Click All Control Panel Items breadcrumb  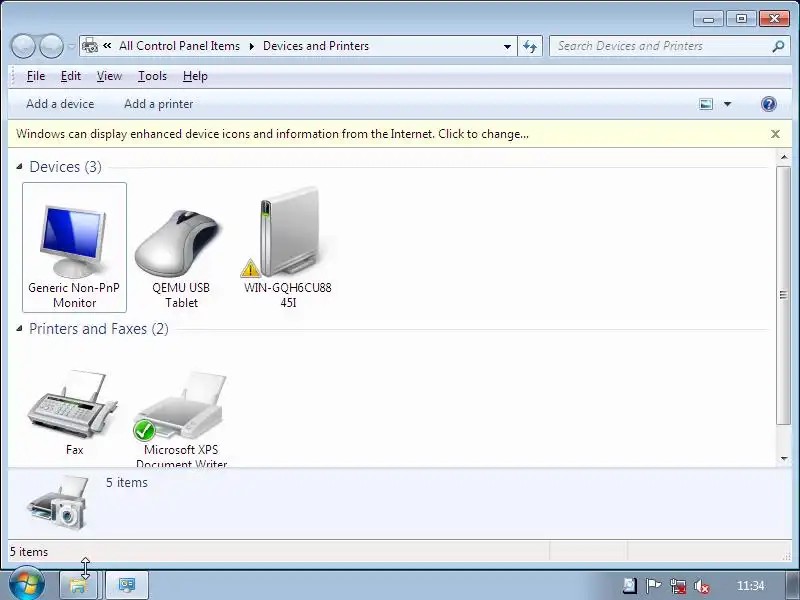180,46
